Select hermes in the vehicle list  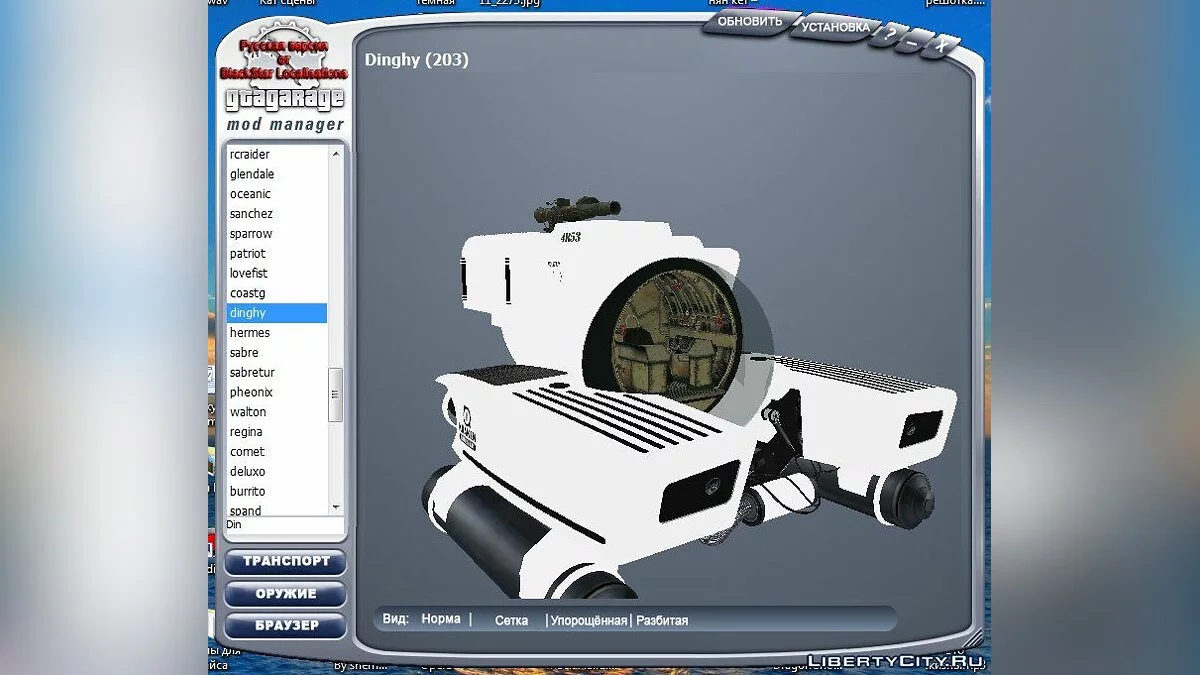tap(250, 333)
